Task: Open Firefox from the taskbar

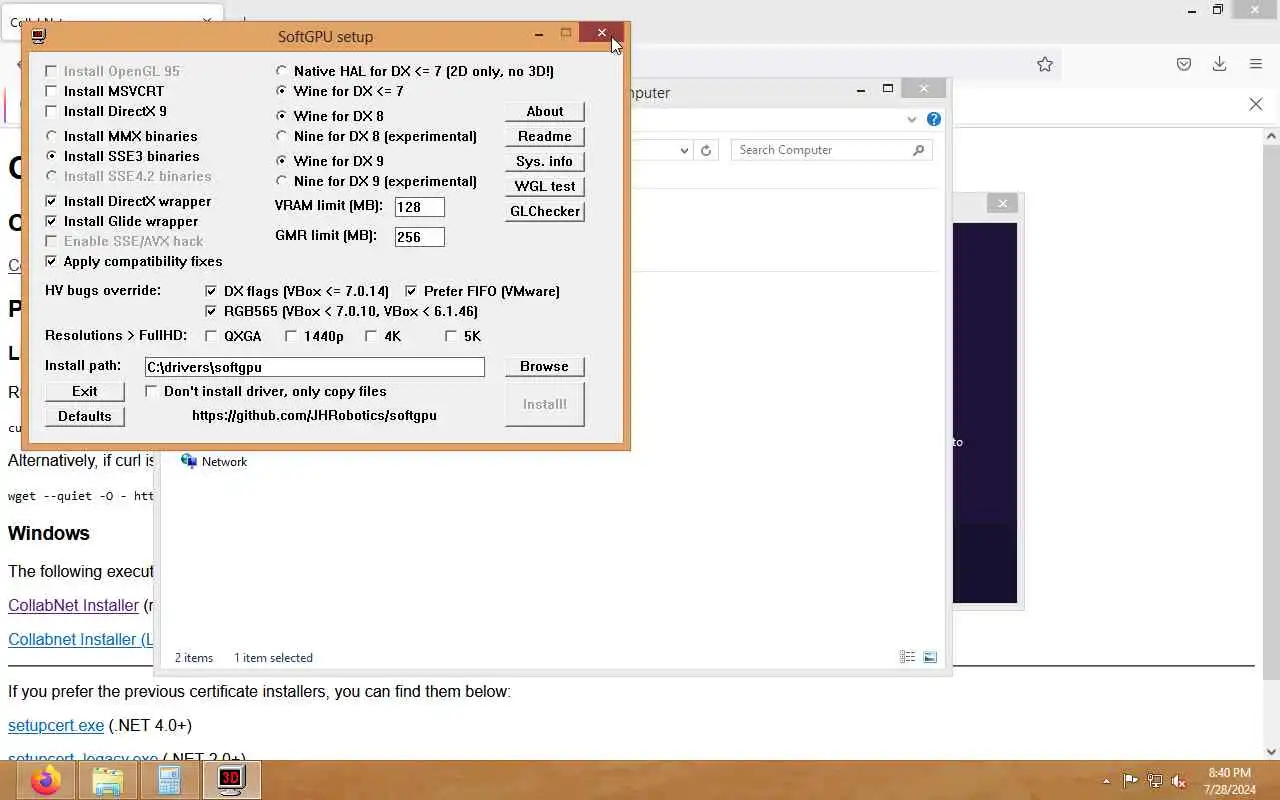Action: pyautogui.click(x=45, y=780)
